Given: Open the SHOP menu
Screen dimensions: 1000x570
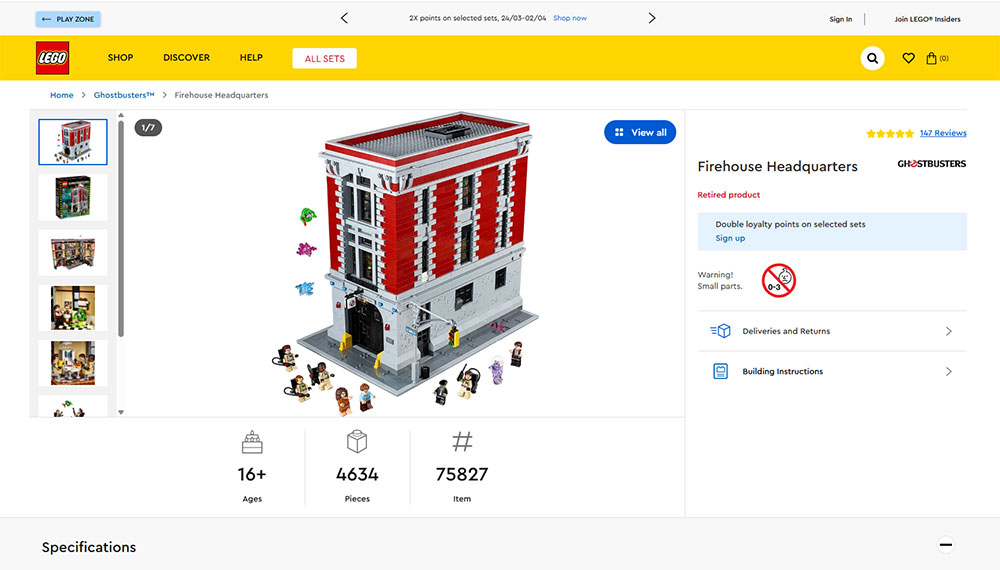Looking at the screenshot, I should click(x=121, y=57).
